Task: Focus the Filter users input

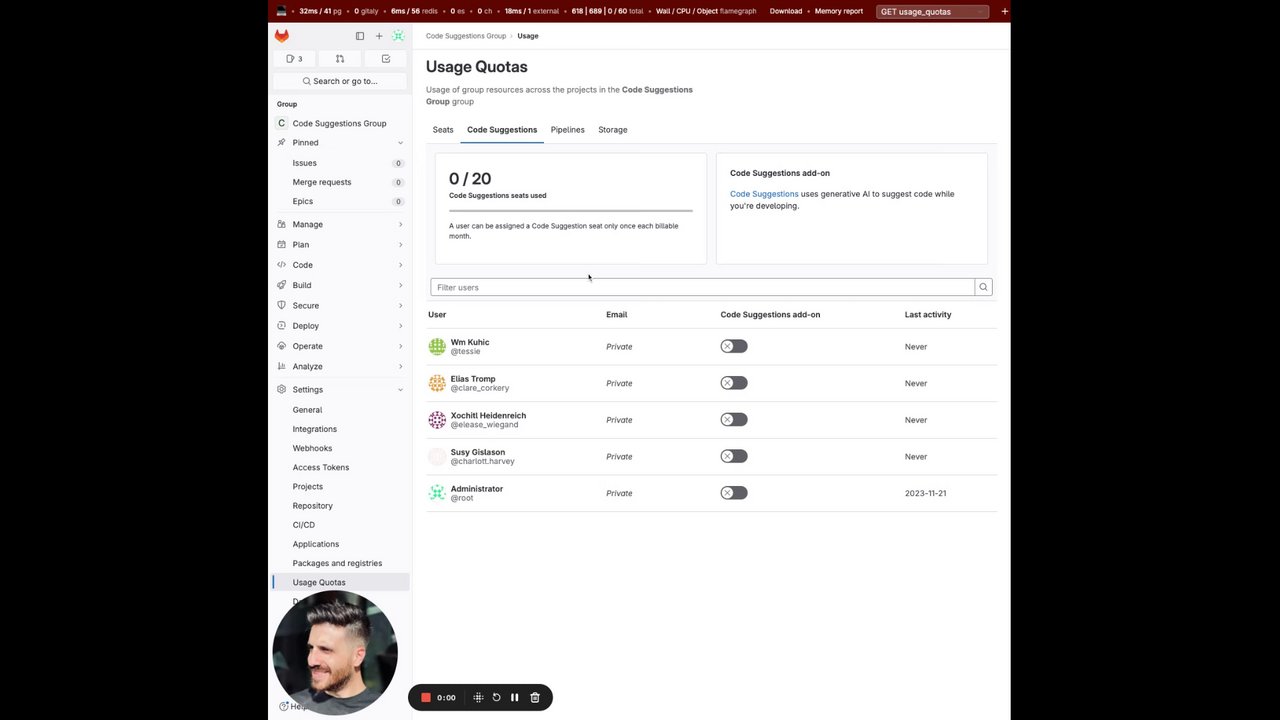Action: (703, 287)
